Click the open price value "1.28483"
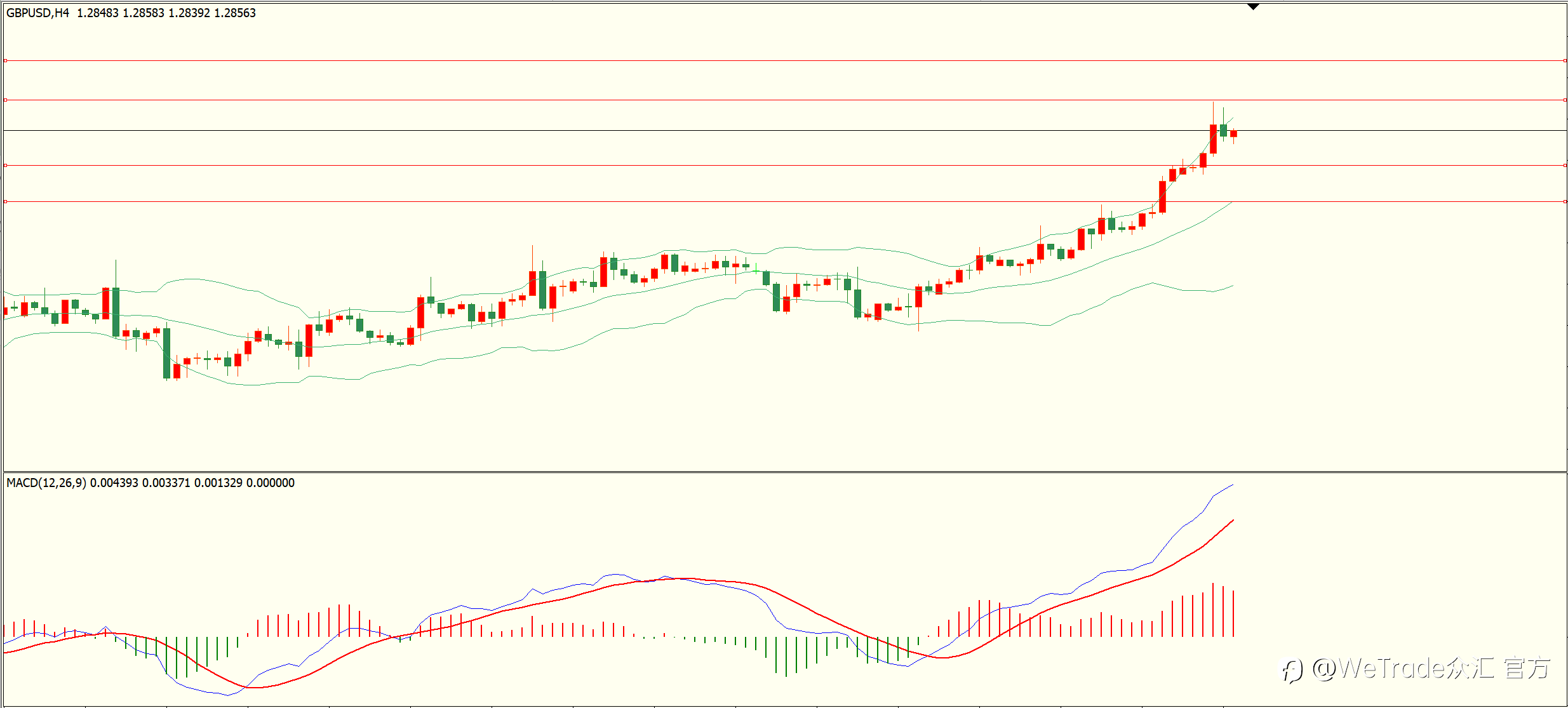Image resolution: width=1568 pixels, height=708 pixels. click(98, 13)
